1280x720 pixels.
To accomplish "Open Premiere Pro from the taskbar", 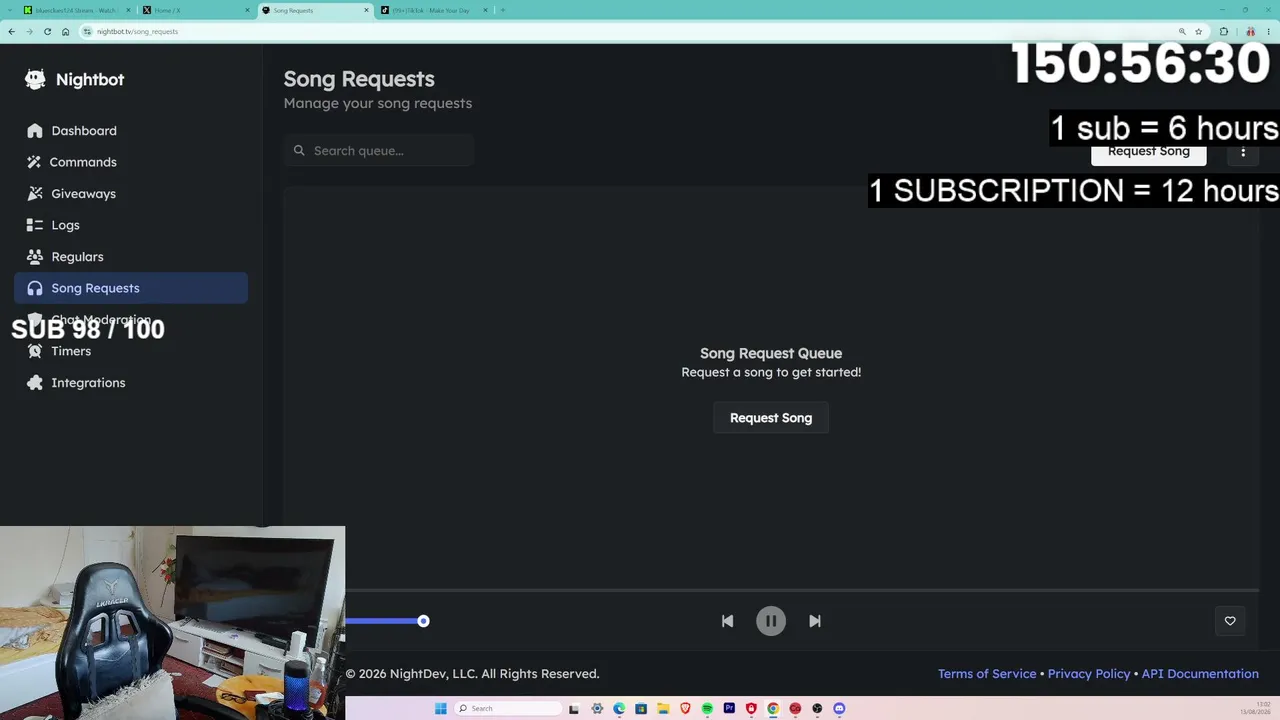I will tap(729, 708).
